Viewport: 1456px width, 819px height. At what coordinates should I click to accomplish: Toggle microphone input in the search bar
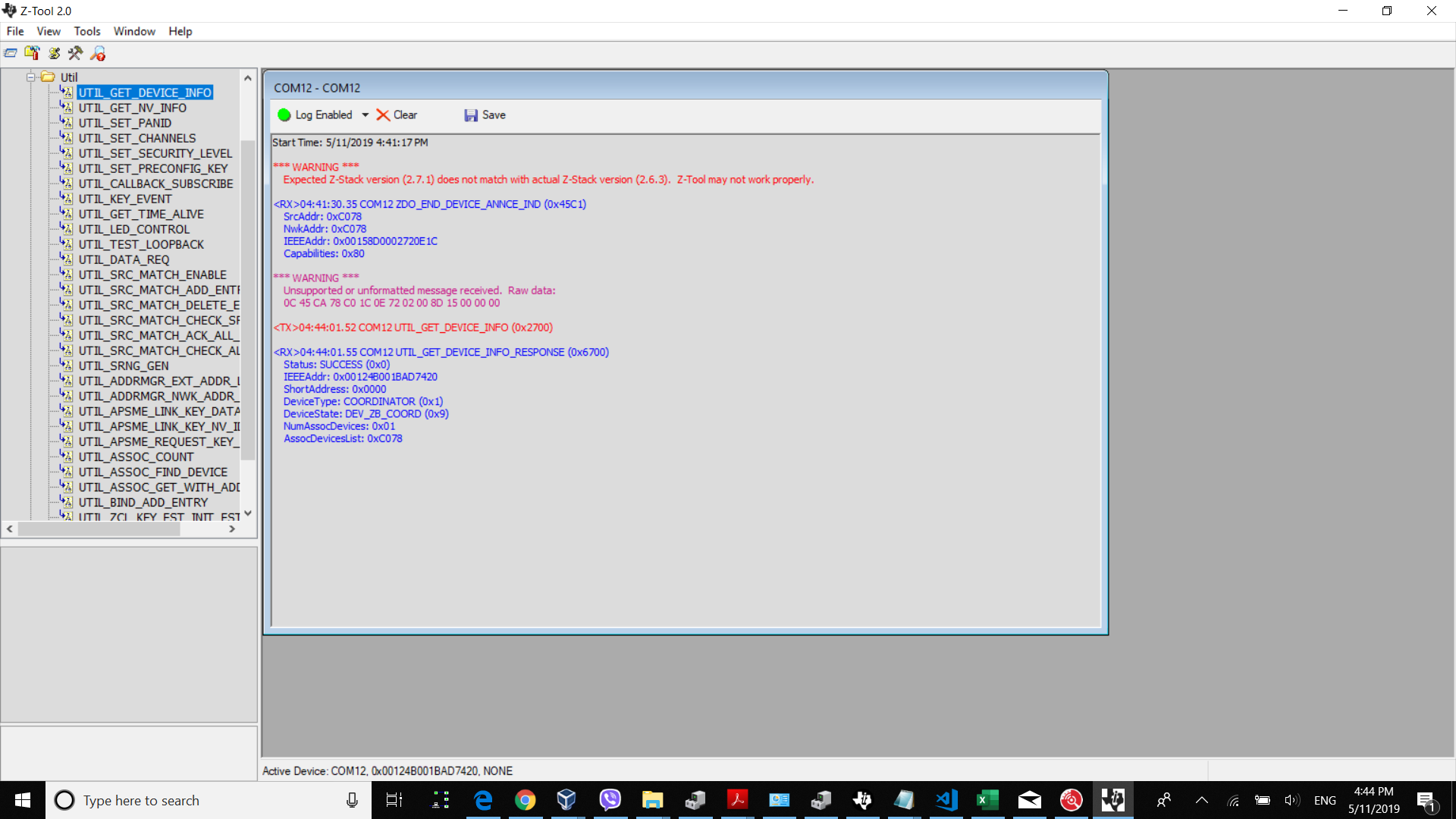point(351,800)
